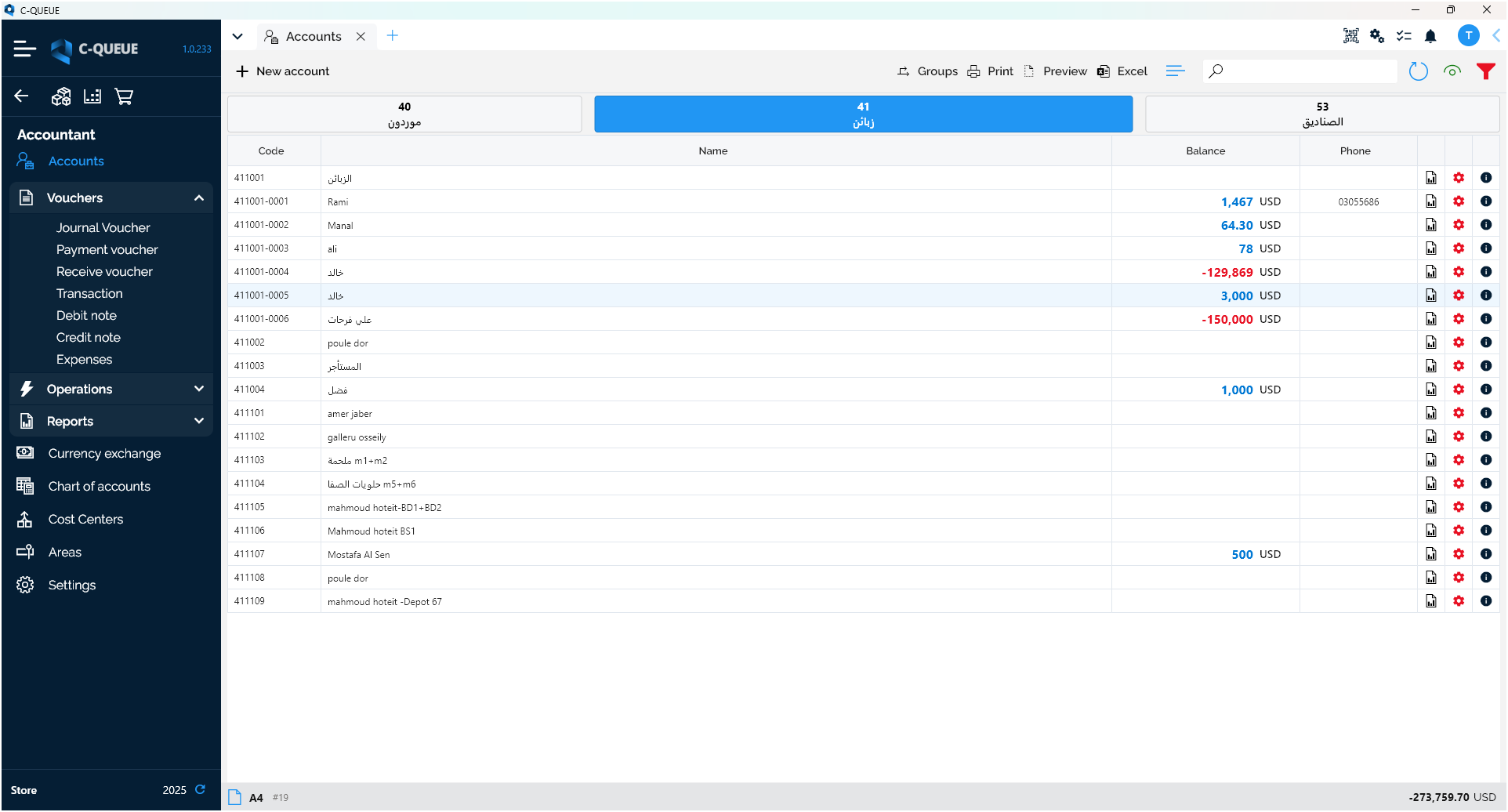The image size is (1508, 812).
Task: Show info for Manal account row
Action: (1485, 225)
